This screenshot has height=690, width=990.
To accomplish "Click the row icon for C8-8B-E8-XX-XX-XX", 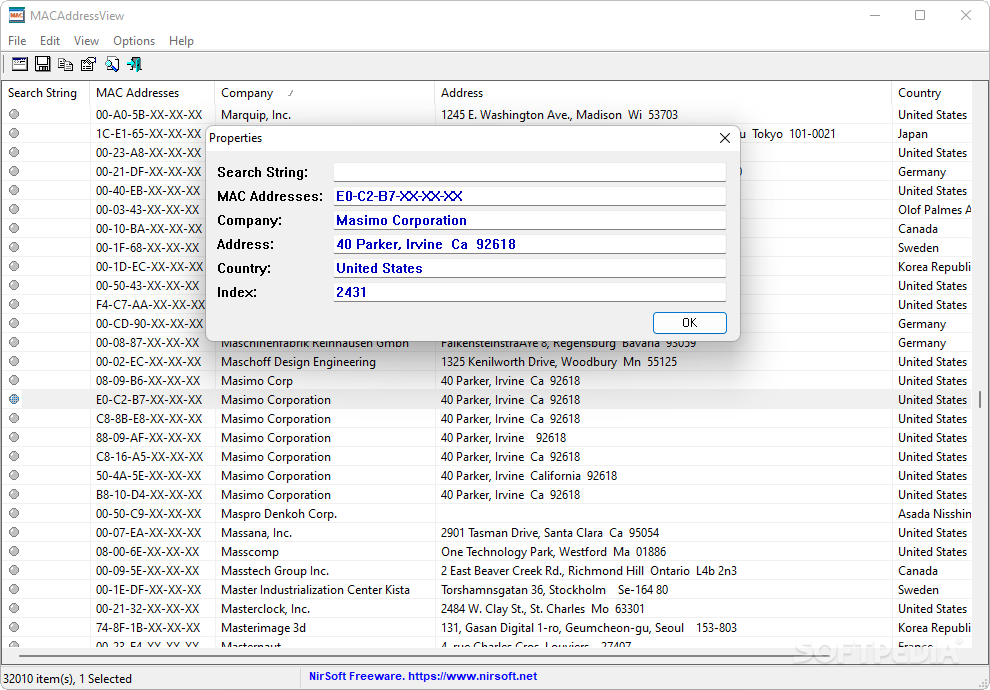I will (x=14, y=418).
